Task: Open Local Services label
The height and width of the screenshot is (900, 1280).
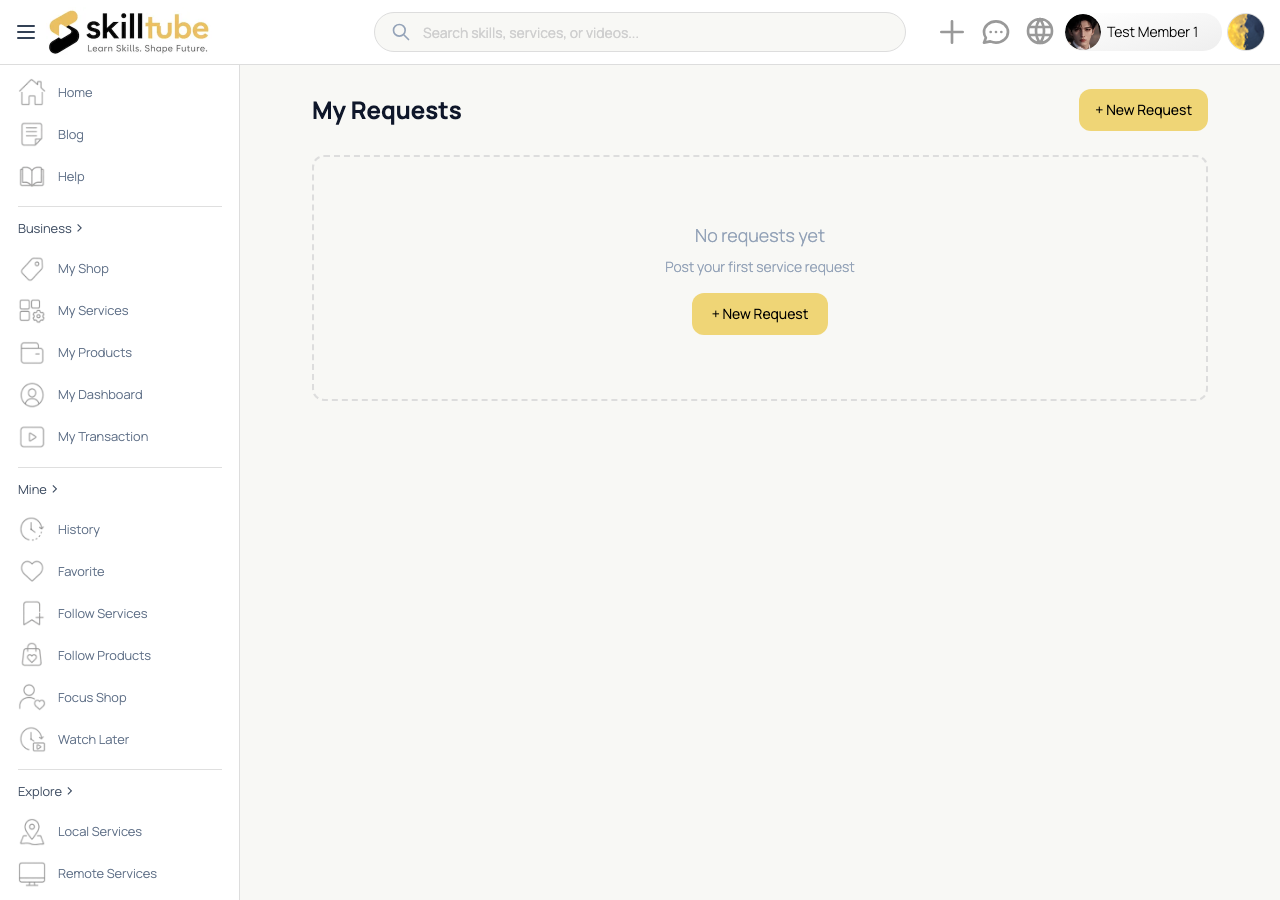Action: (x=100, y=831)
